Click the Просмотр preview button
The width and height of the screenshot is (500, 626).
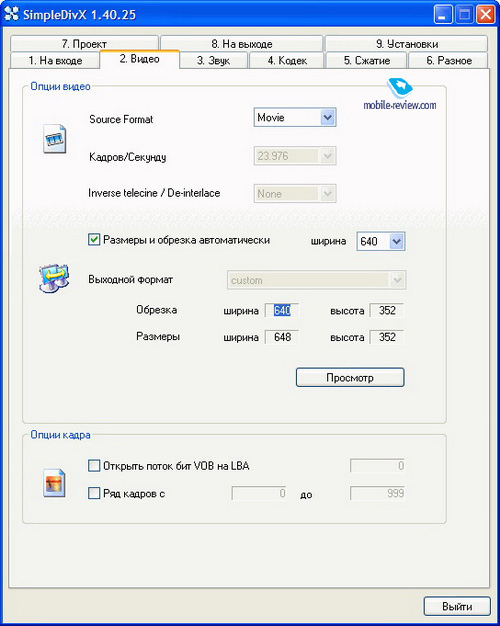pos(350,377)
